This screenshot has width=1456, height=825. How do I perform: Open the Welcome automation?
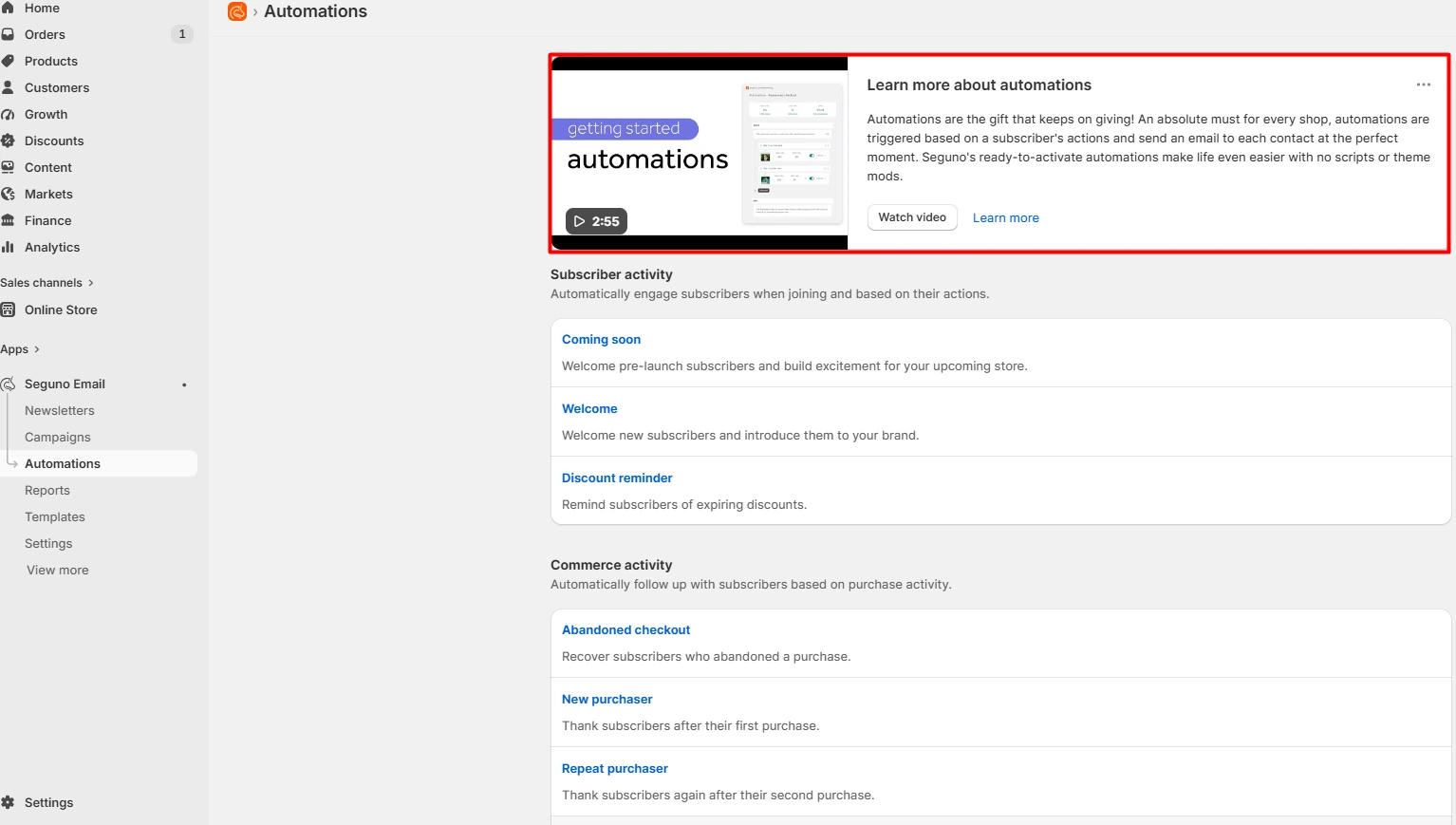point(589,408)
